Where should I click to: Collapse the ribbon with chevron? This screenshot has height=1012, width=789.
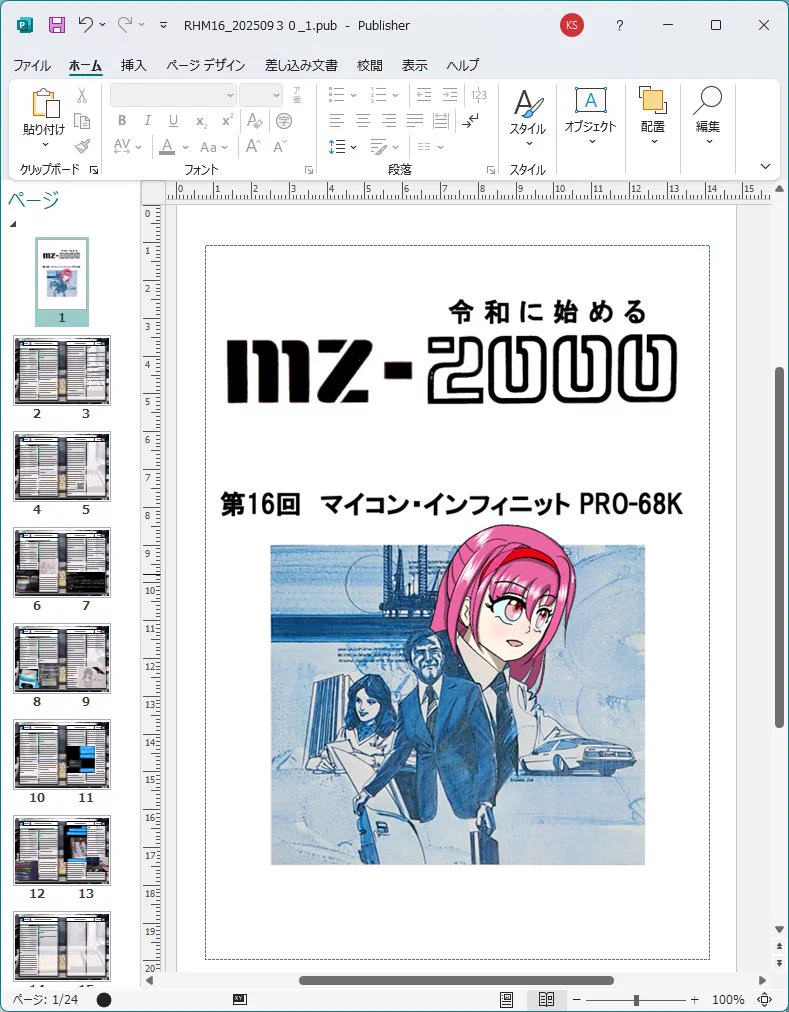pyautogui.click(x=766, y=167)
